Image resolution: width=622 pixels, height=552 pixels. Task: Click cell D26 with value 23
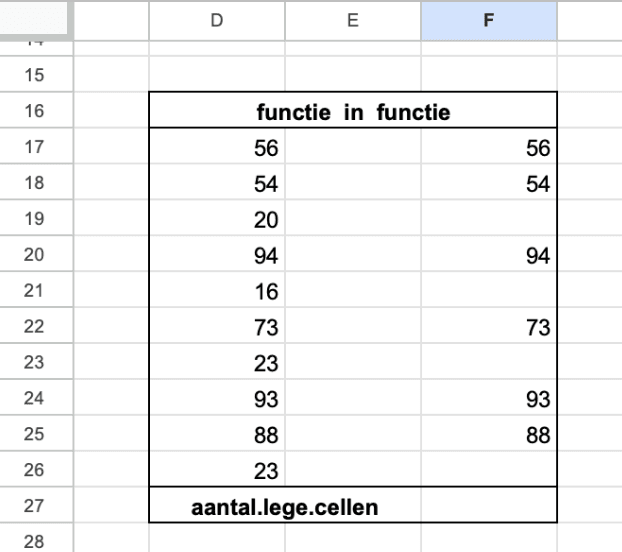pos(217,471)
